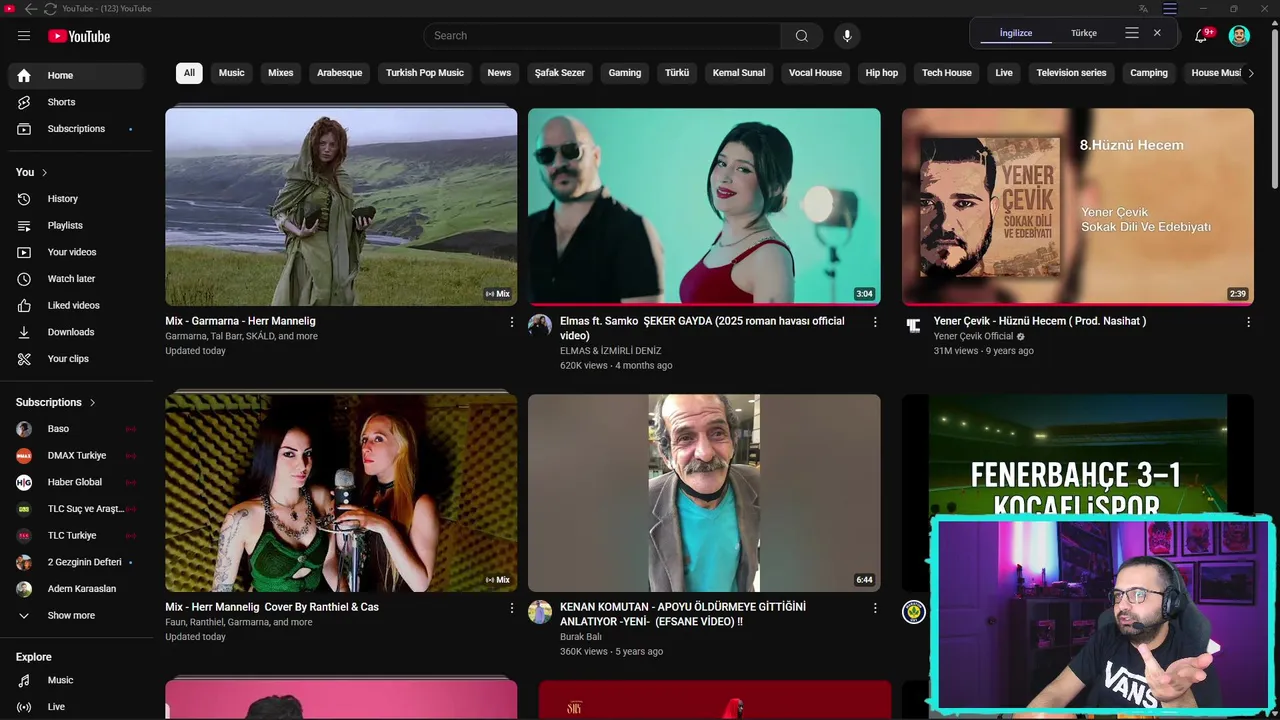This screenshot has height=720, width=1280.
Task: Open options for Herr Mannelig Cover mix
Action: click(x=512, y=608)
